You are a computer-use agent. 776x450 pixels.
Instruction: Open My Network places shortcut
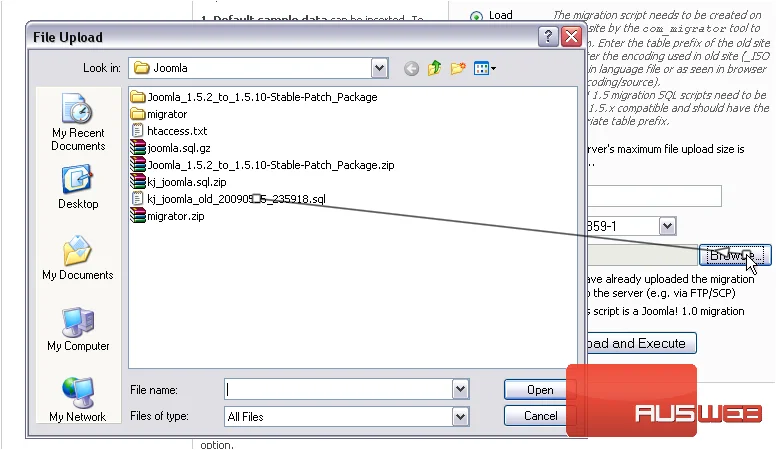click(78, 400)
